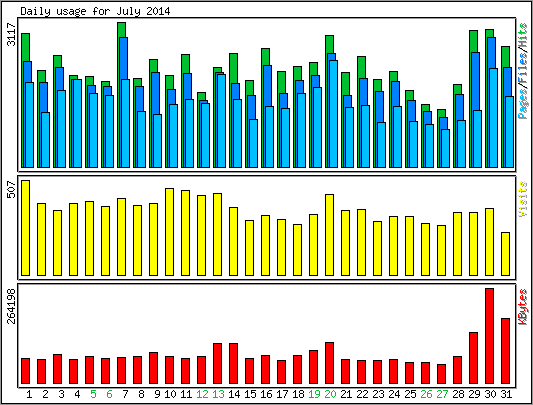Click day label 18 on x-axis
The image size is (533, 405).
[x=298, y=394]
